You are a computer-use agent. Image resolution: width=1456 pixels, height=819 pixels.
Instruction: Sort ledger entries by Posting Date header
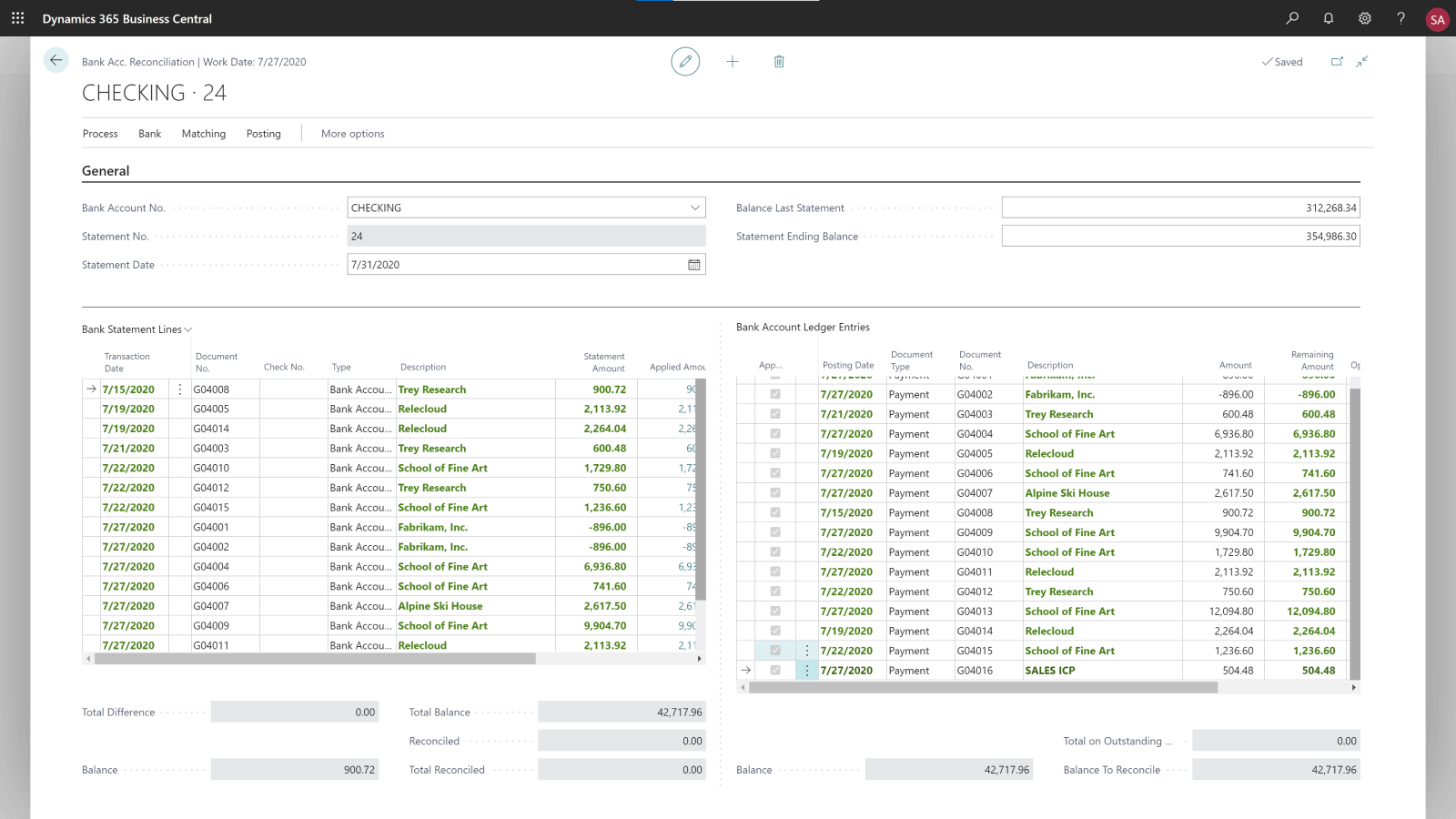[848, 365]
